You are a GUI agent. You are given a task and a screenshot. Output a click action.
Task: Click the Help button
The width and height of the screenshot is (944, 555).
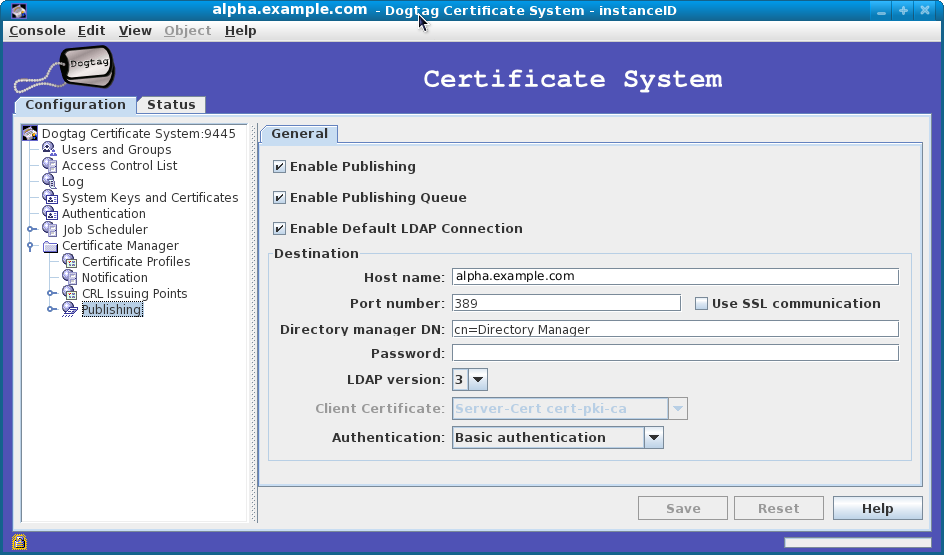pos(877,509)
